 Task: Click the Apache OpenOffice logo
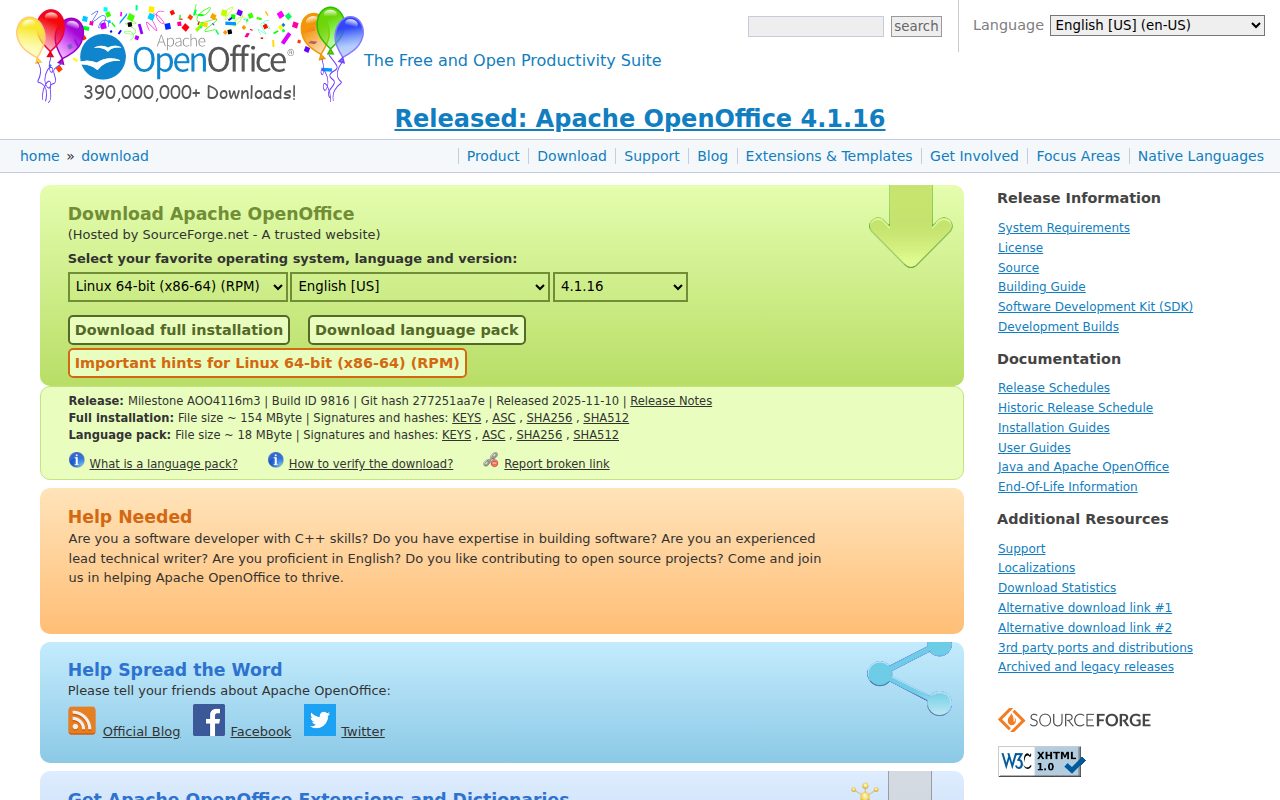(190, 54)
